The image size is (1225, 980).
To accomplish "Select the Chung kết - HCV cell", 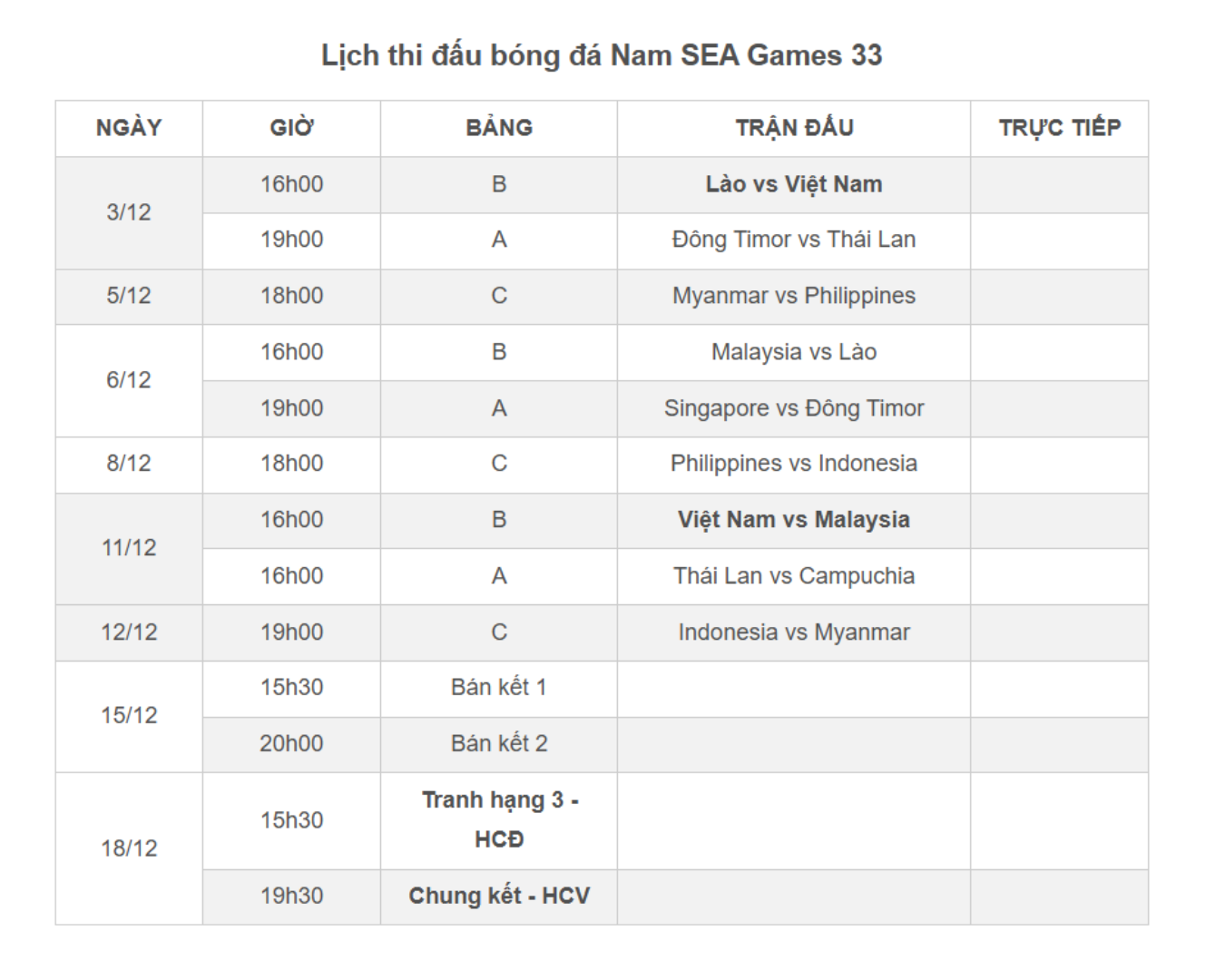I will click(499, 897).
